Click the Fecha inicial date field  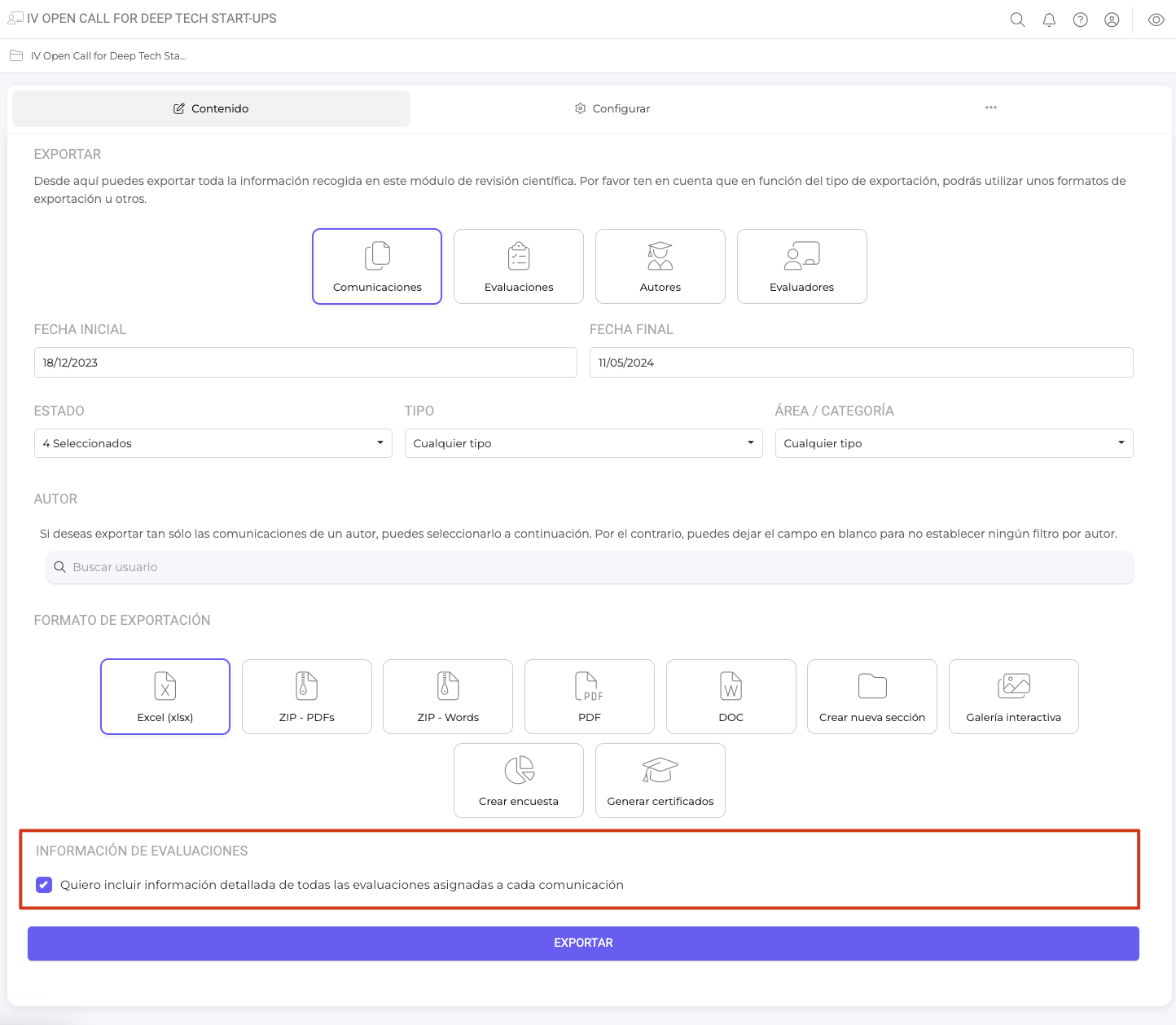pyautogui.click(x=305, y=363)
